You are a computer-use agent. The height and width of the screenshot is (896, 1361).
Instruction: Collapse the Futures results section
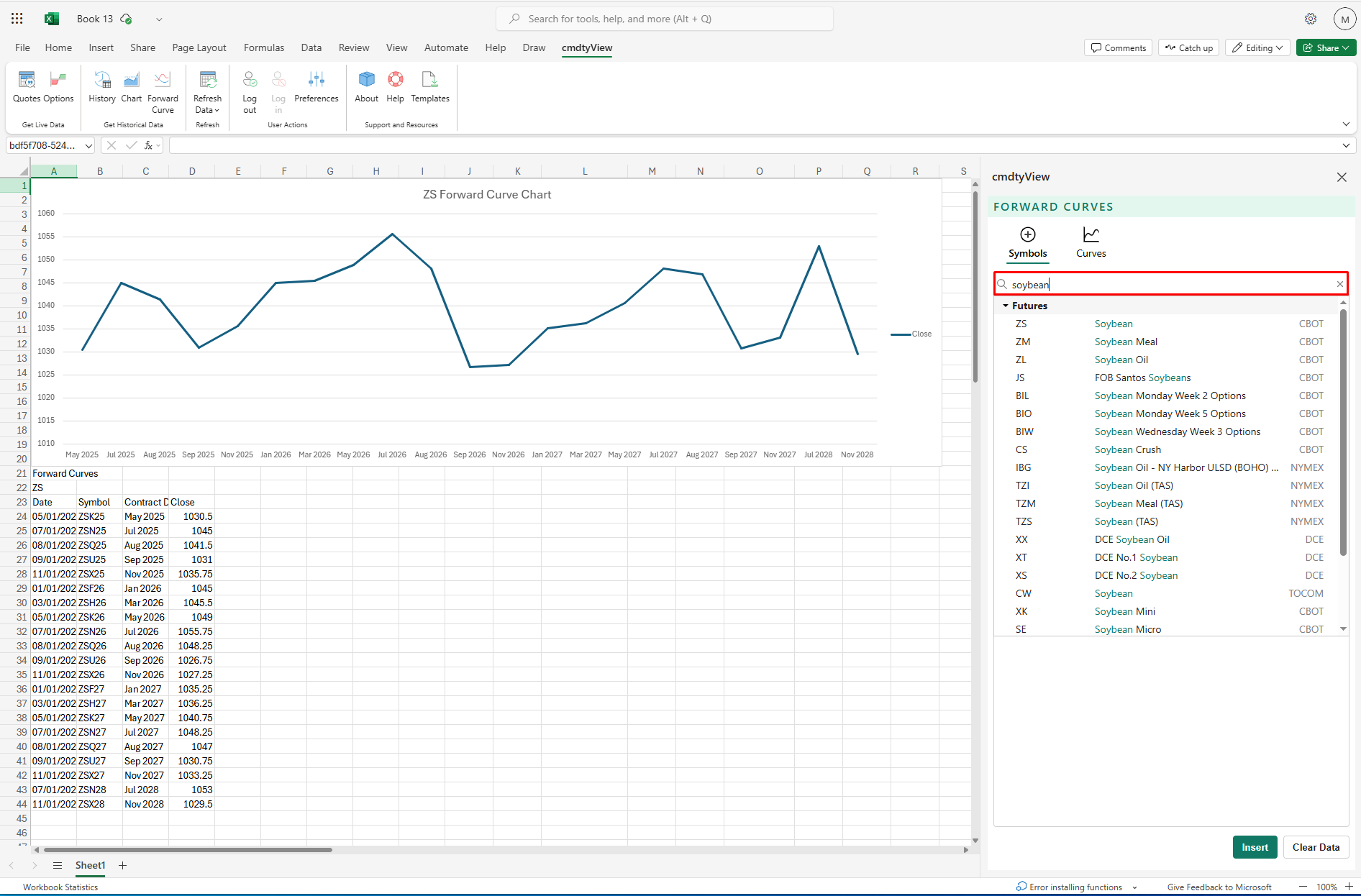(1006, 306)
